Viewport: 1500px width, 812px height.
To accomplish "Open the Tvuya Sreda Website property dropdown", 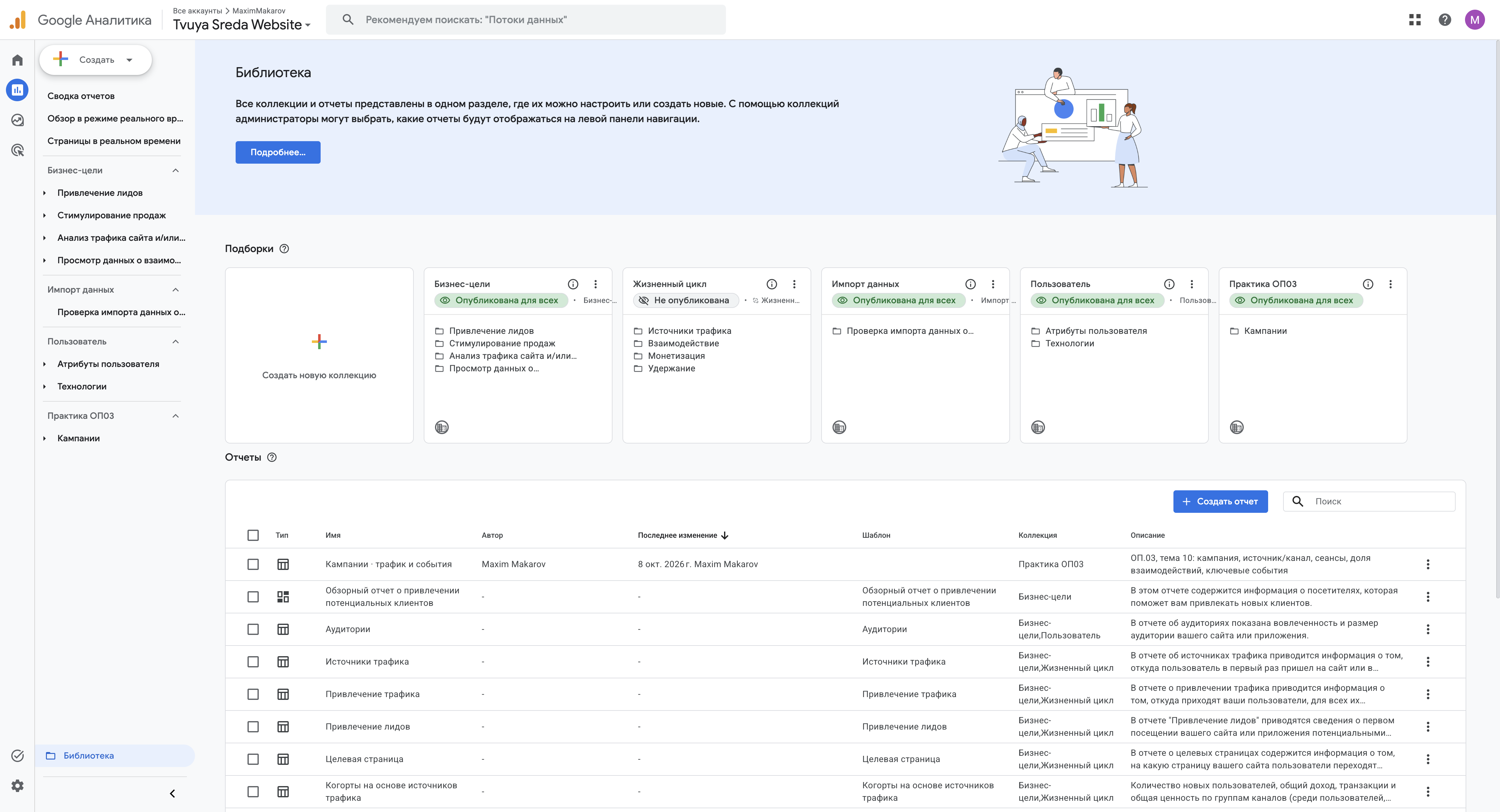I will click(242, 25).
